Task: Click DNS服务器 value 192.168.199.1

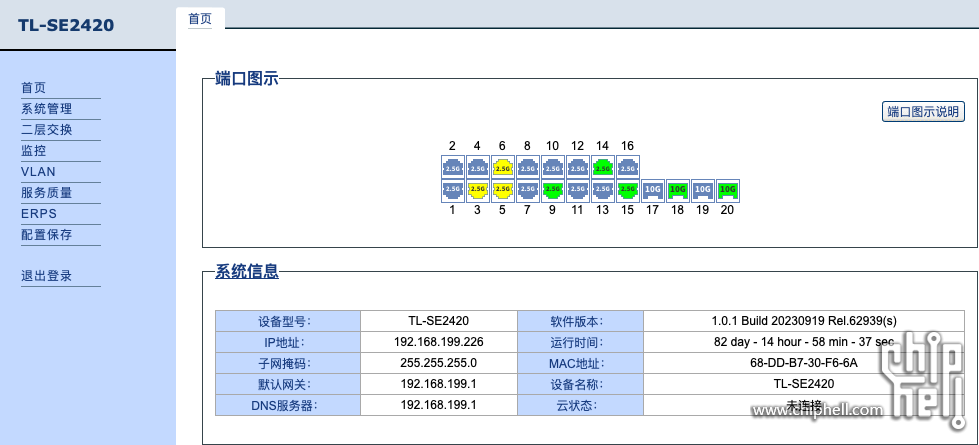Action: click(439, 404)
